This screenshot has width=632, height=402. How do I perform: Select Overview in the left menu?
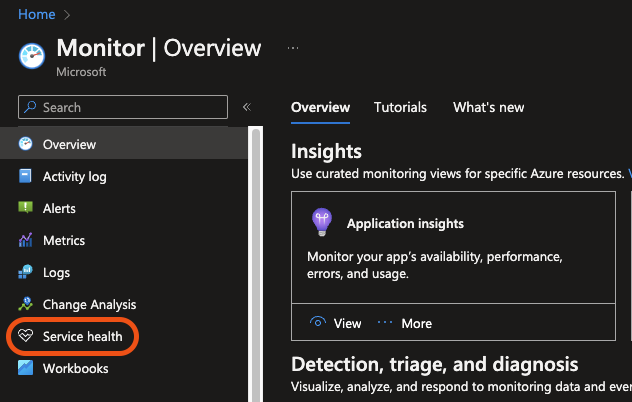point(124,144)
